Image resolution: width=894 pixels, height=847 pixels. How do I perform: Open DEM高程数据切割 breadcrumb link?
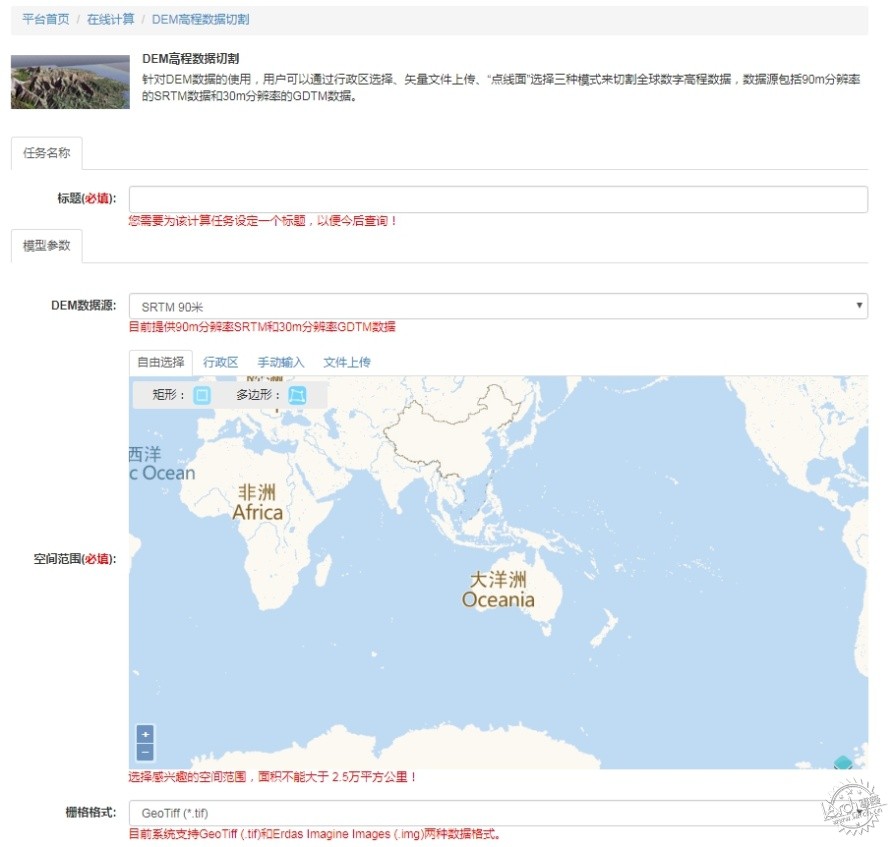200,19
